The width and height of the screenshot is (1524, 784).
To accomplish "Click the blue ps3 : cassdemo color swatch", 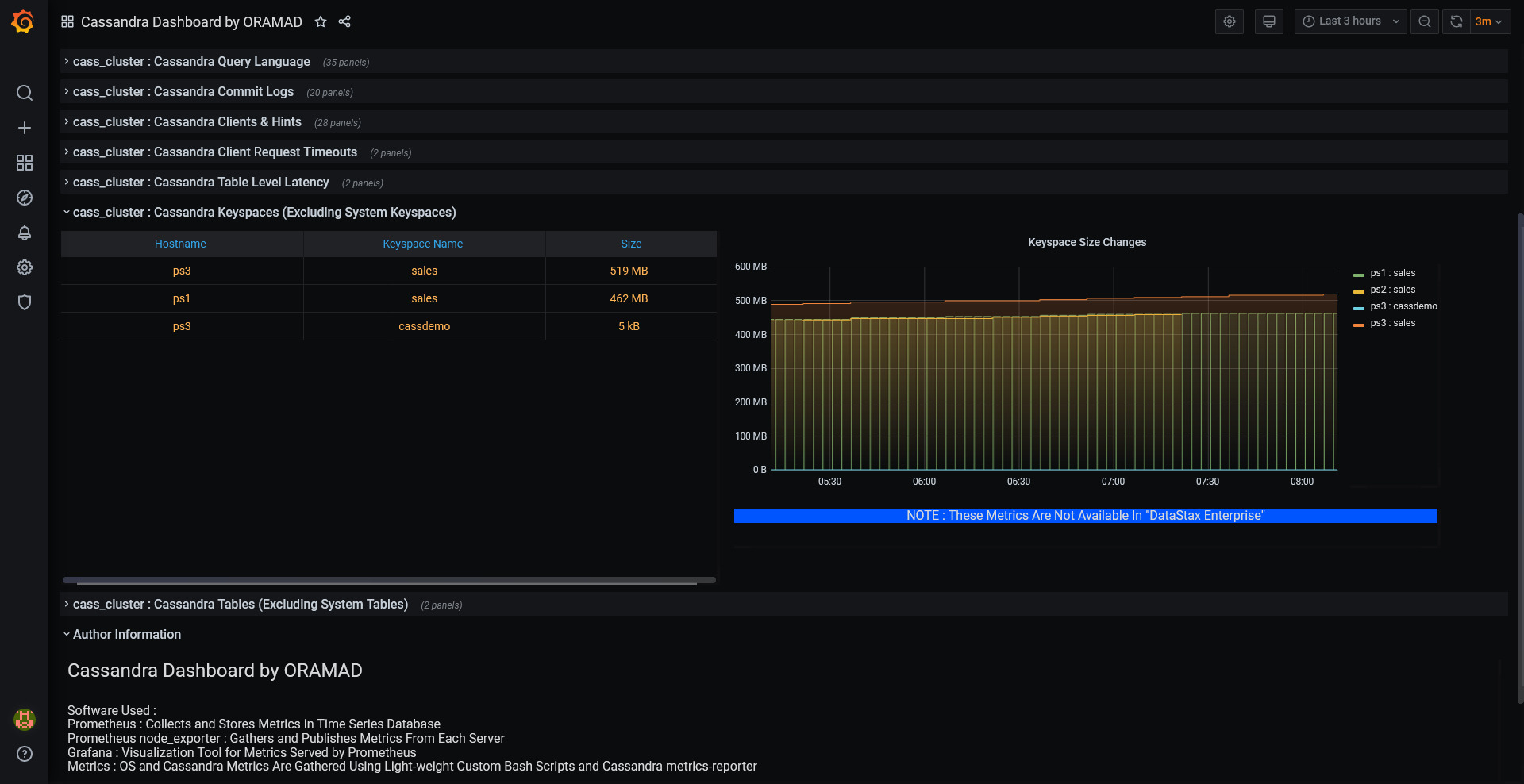I will click(1359, 308).
